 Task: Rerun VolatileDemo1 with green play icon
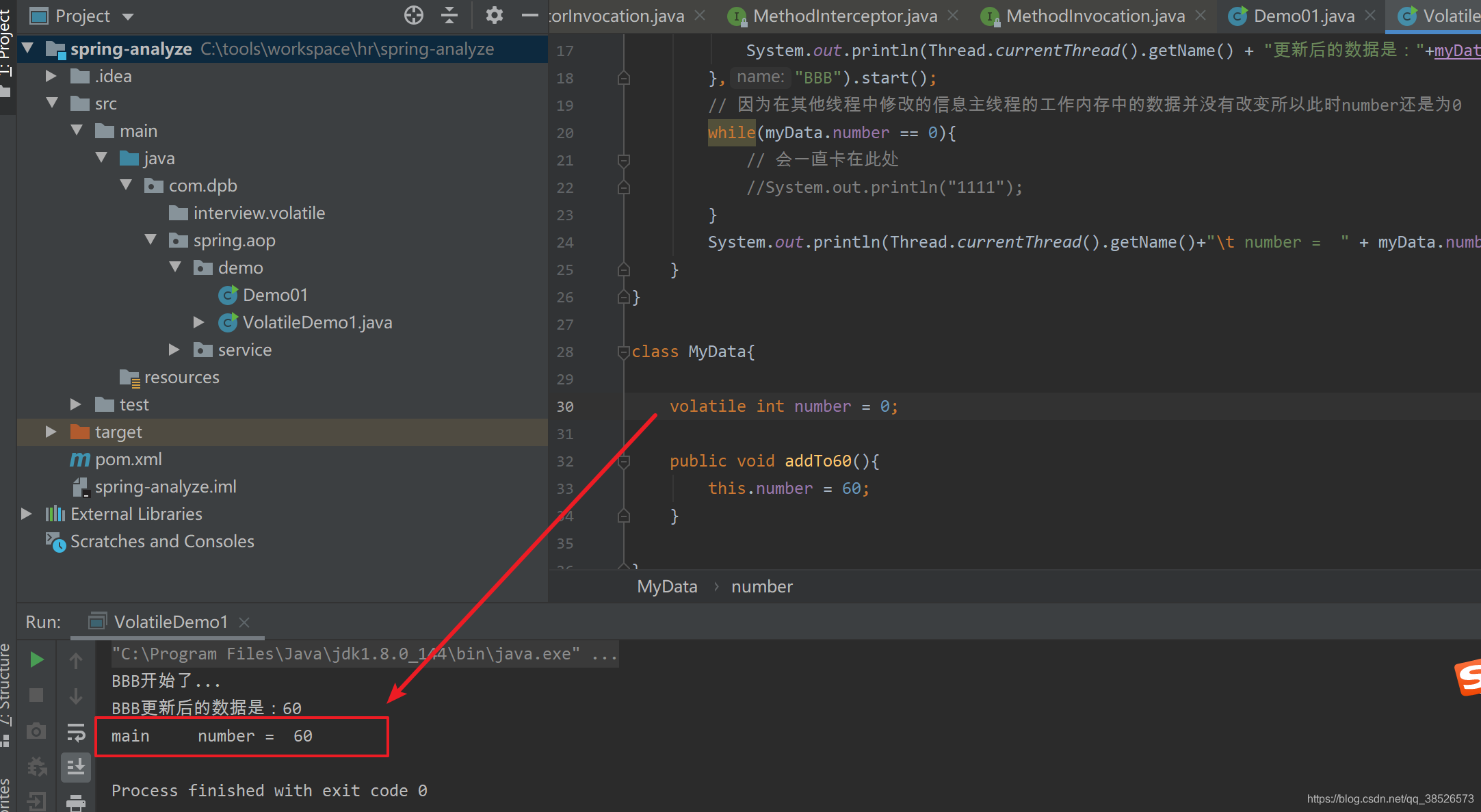point(37,659)
